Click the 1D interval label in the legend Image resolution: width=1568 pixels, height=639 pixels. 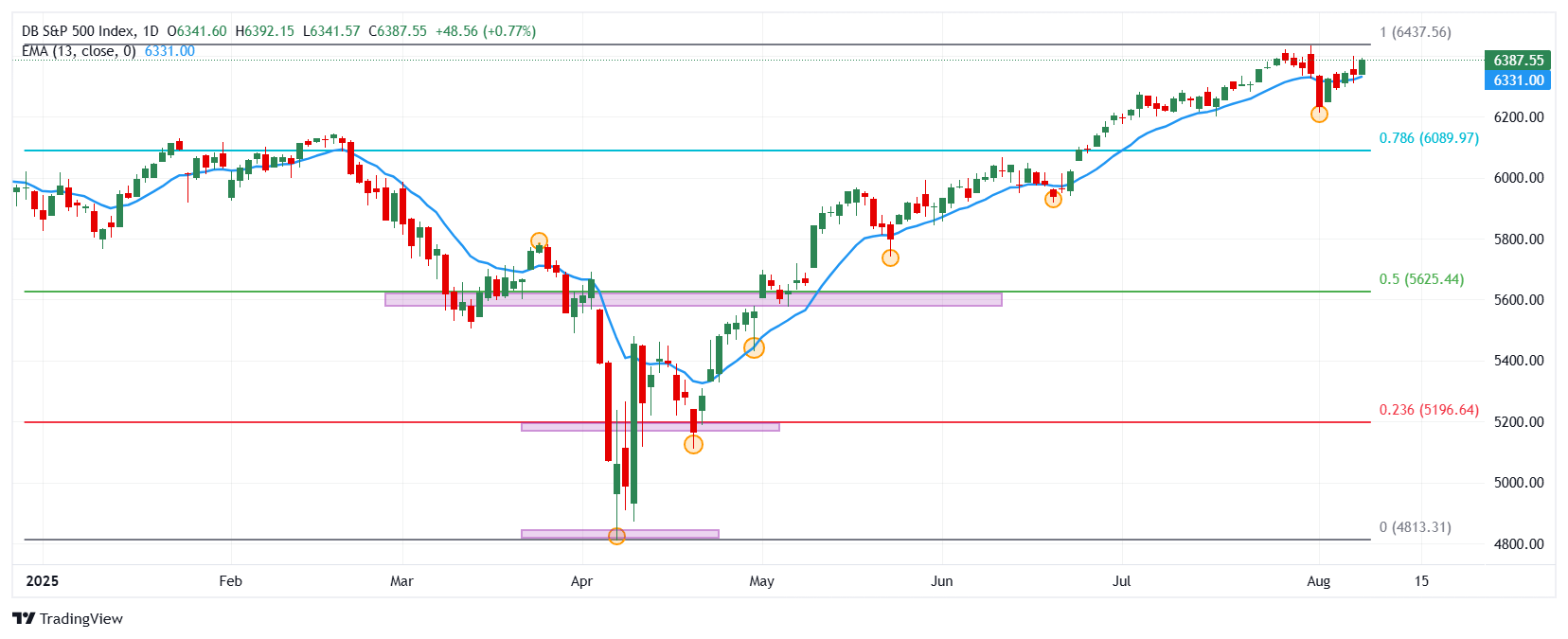[x=151, y=31]
